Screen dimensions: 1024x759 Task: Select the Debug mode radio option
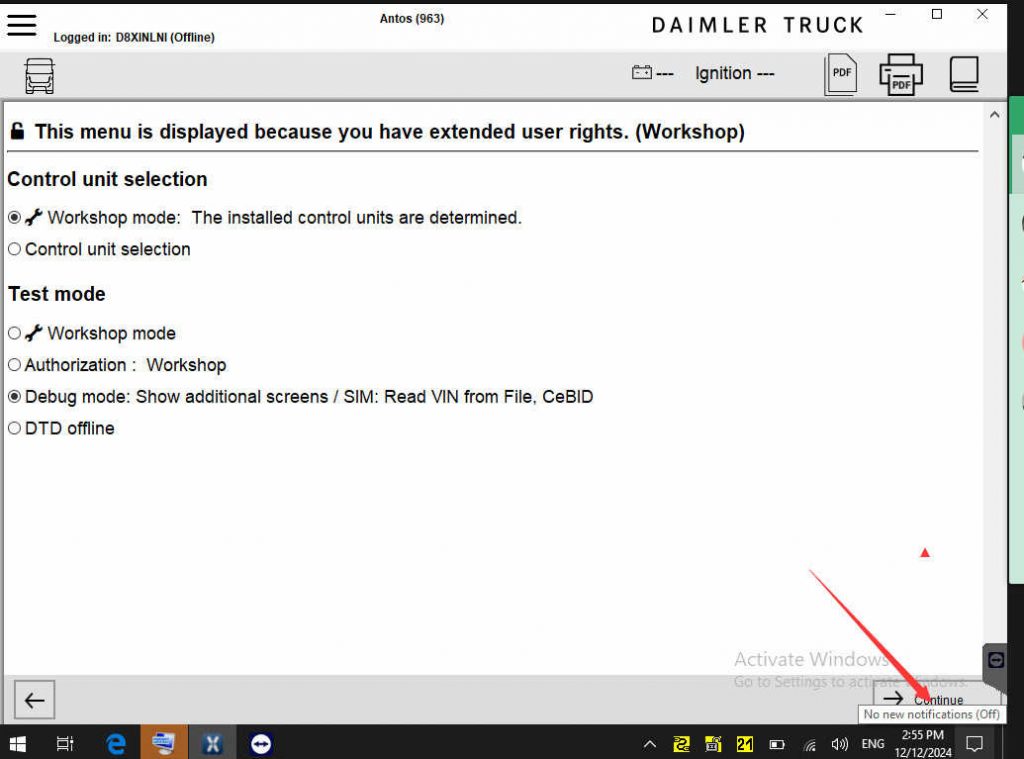point(14,396)
